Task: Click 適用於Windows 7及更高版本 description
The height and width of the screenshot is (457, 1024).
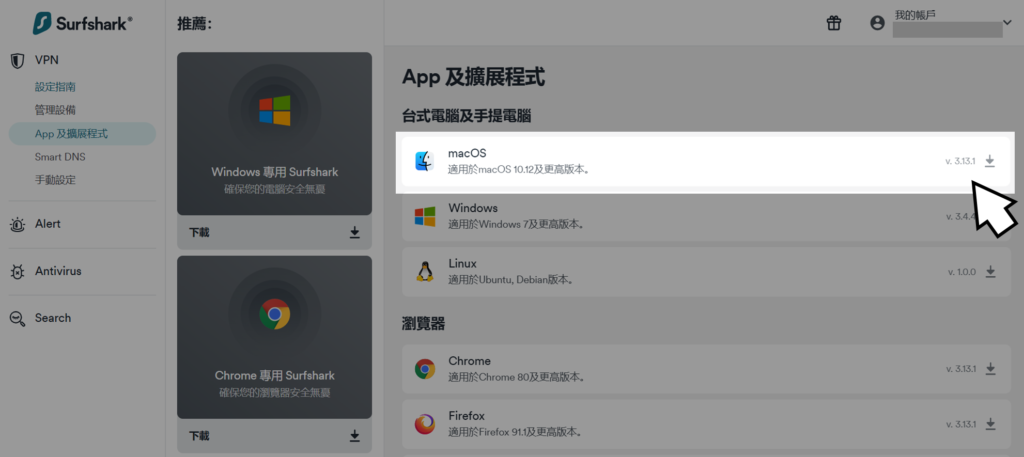Action: pyautogui.click(x=516, y=225)
